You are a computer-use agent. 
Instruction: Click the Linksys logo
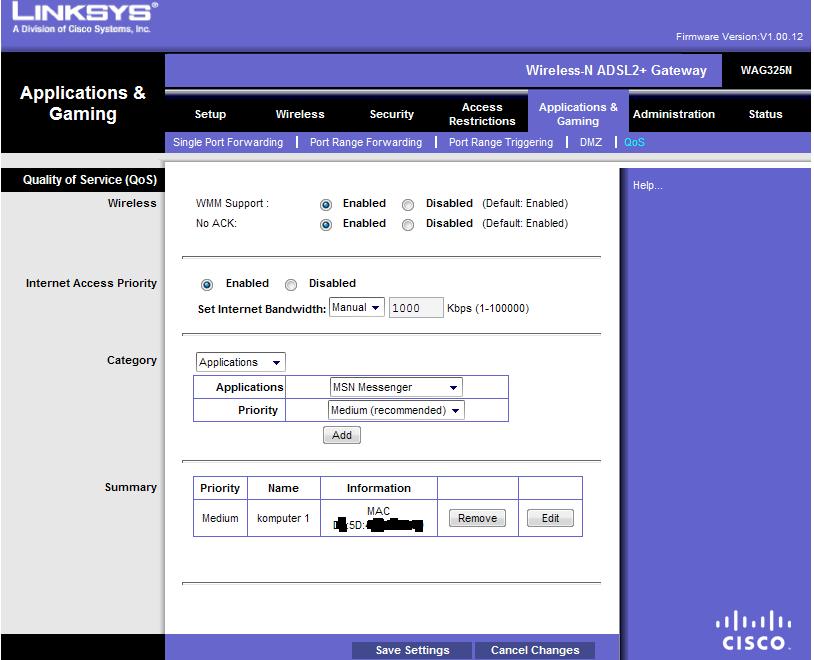[84, 17]
